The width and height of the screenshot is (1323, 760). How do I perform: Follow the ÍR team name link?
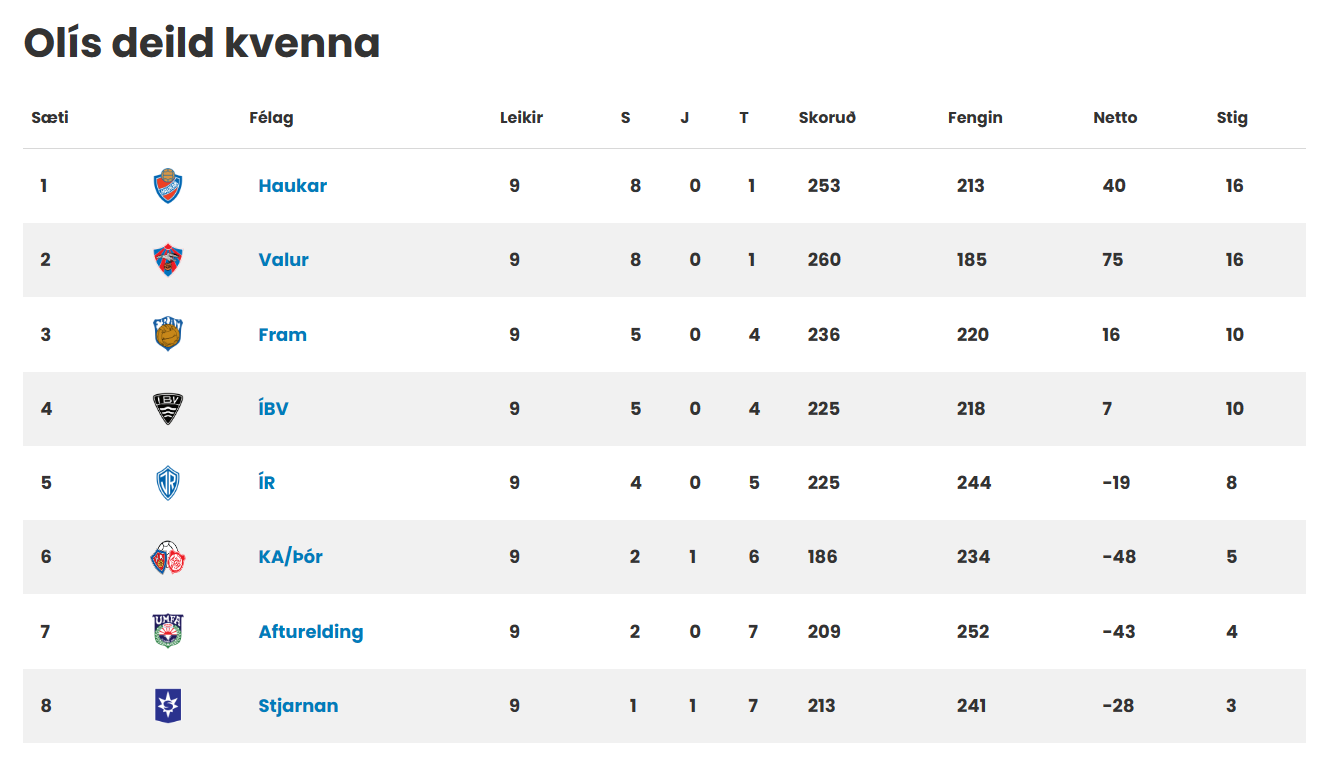267,482
